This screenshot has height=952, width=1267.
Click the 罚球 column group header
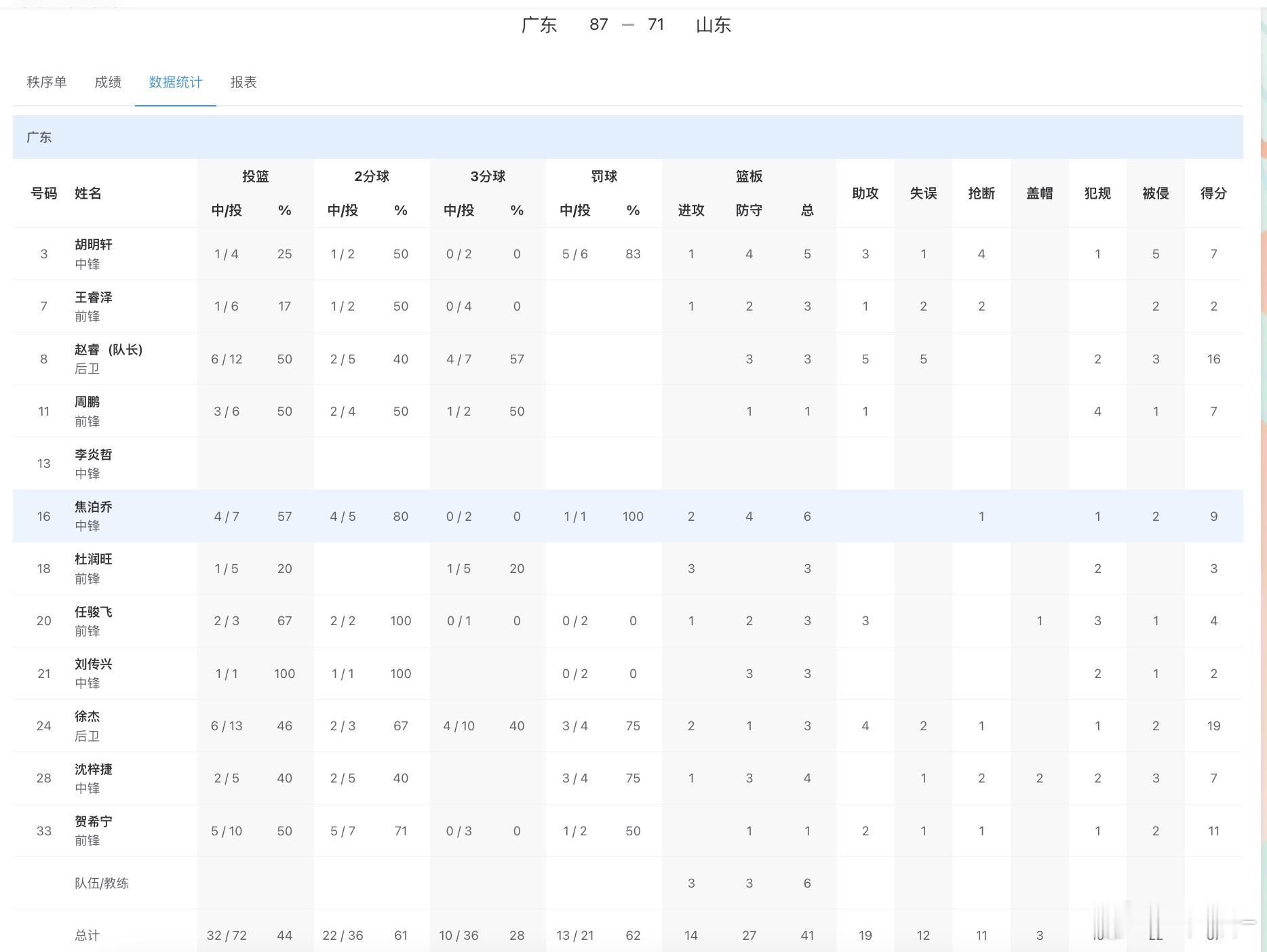click(604, 176)
